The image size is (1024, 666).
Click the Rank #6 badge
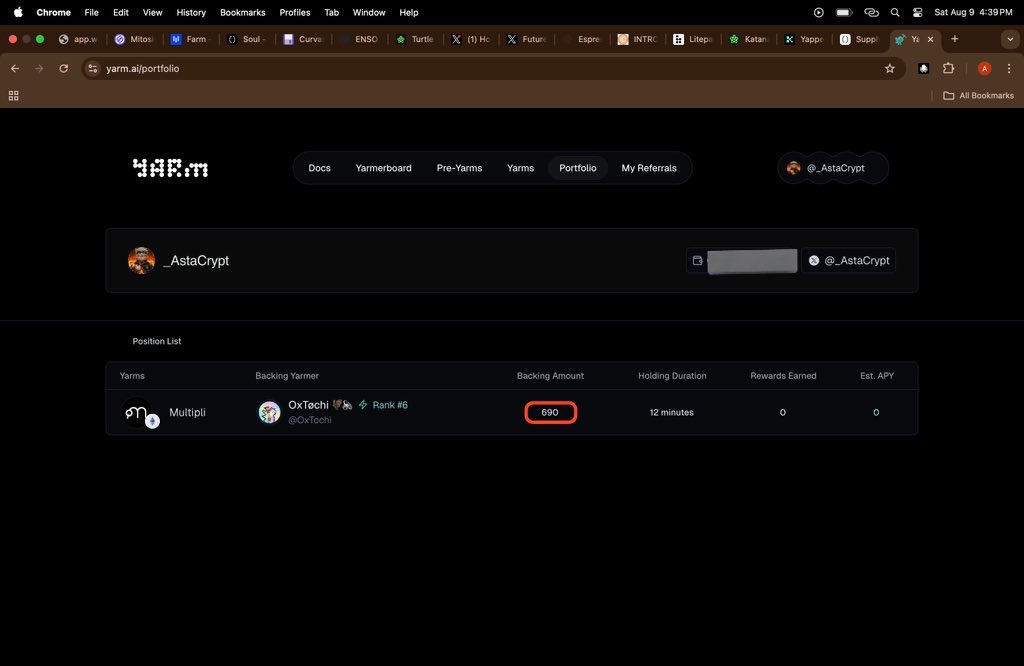coord(390,405)
